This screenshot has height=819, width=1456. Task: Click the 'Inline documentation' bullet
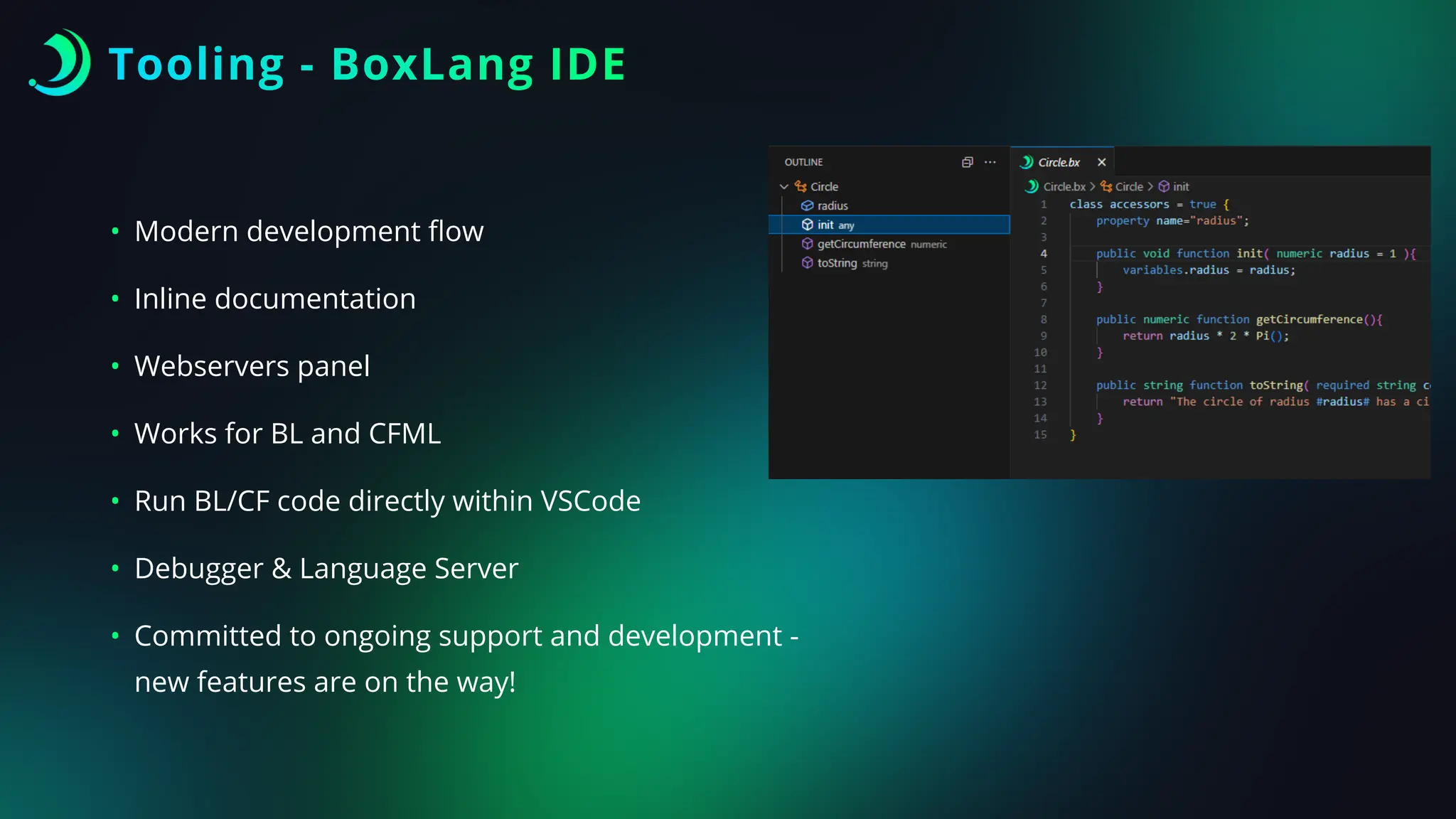tap(275, 299)
